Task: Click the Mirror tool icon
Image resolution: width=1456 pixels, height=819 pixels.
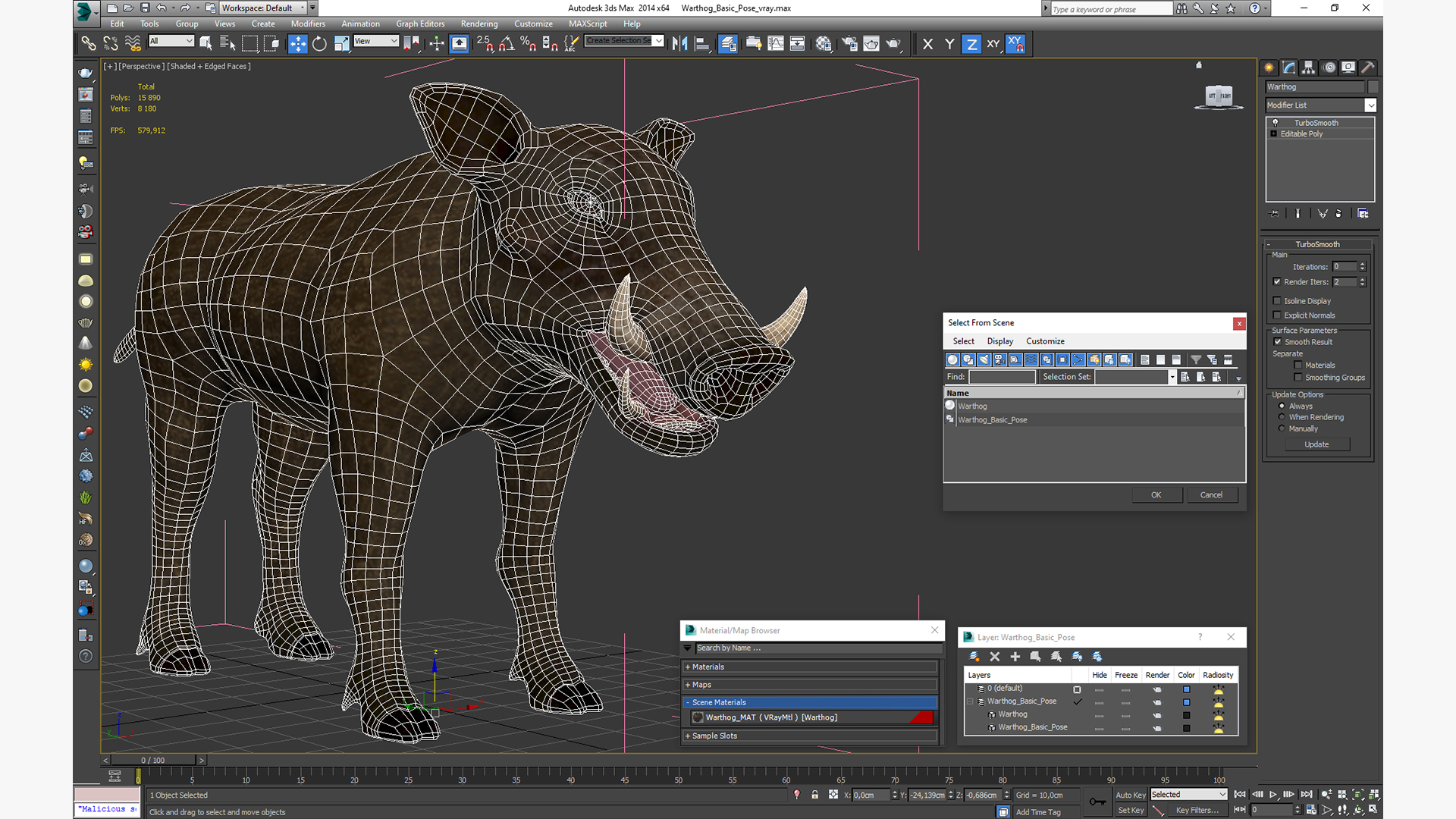Action: (680, 44)
